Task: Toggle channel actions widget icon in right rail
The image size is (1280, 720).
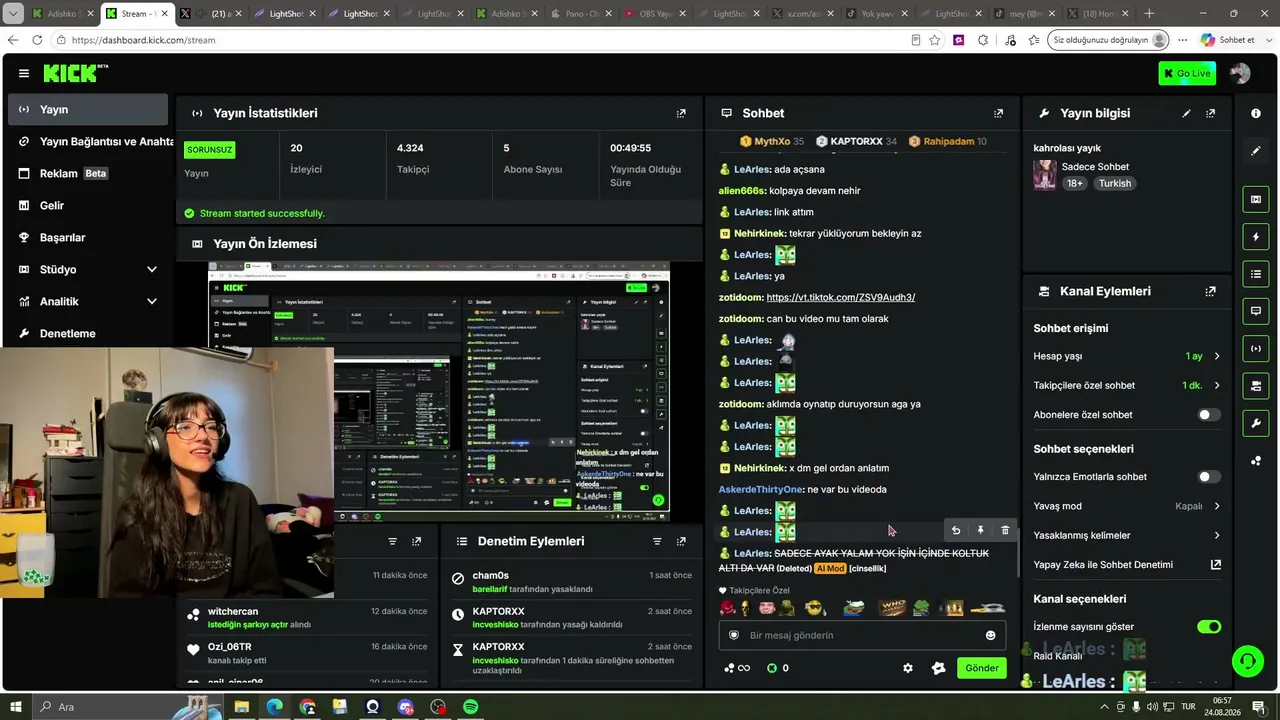Action: [1256, 386]
